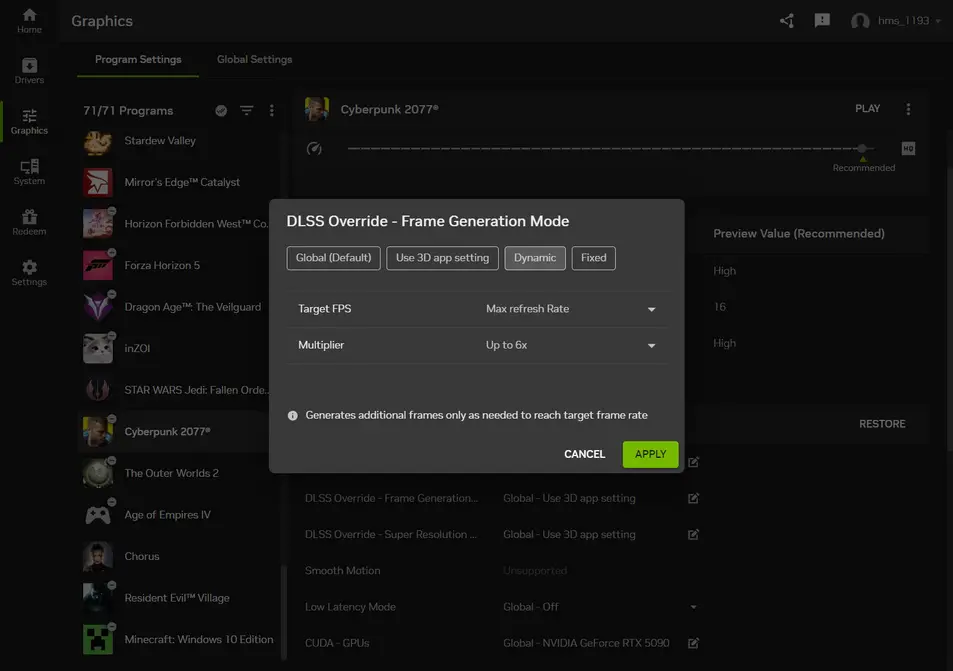Open the Redeem section in sidebar
Screen dimensions: 953x671
coord(29,222)
